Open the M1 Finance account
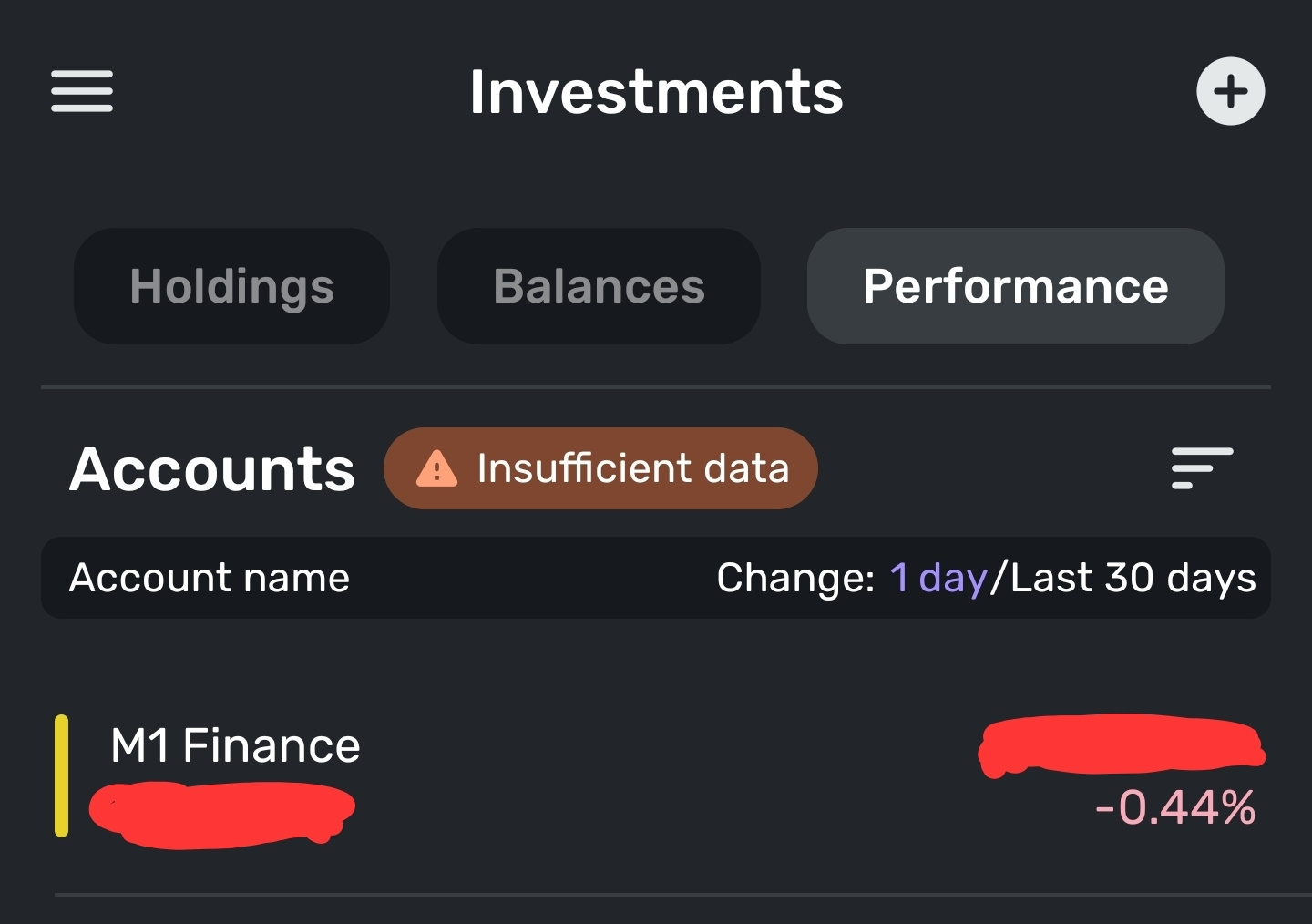This screenshot has height=924, width=1312. click(x=235, y=745)
